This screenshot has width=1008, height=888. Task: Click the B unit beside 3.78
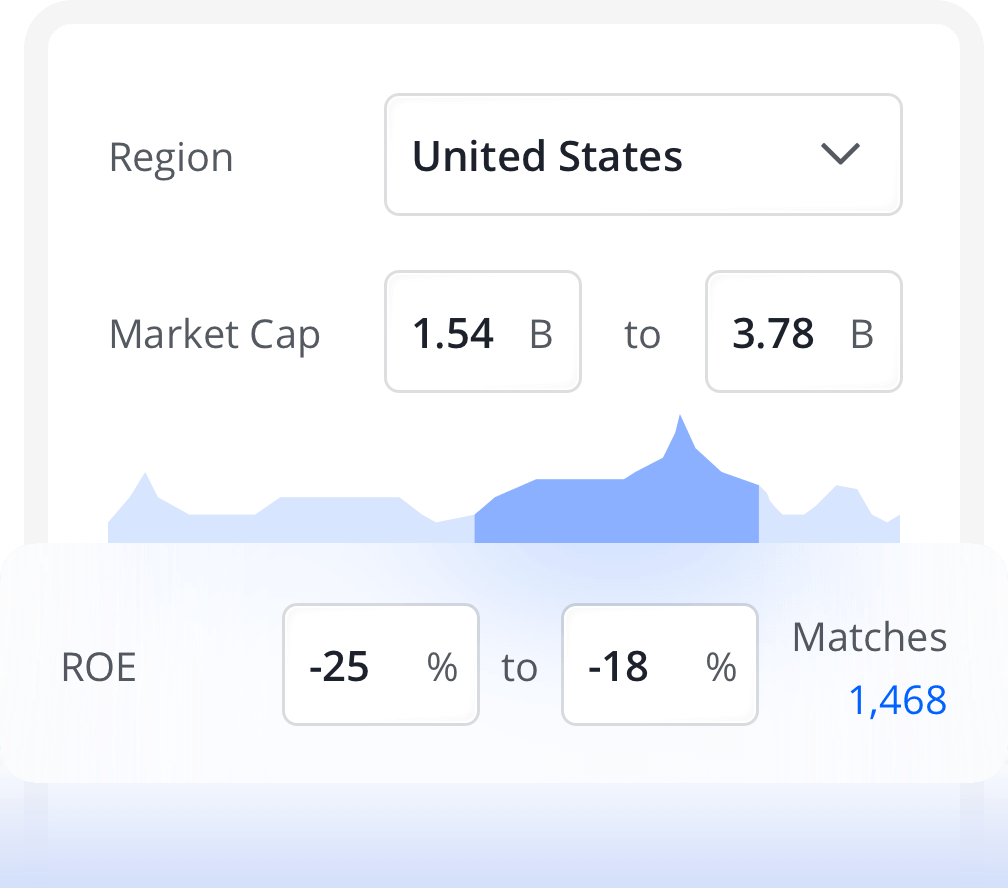pyautogui.click(x=862, y=335)
